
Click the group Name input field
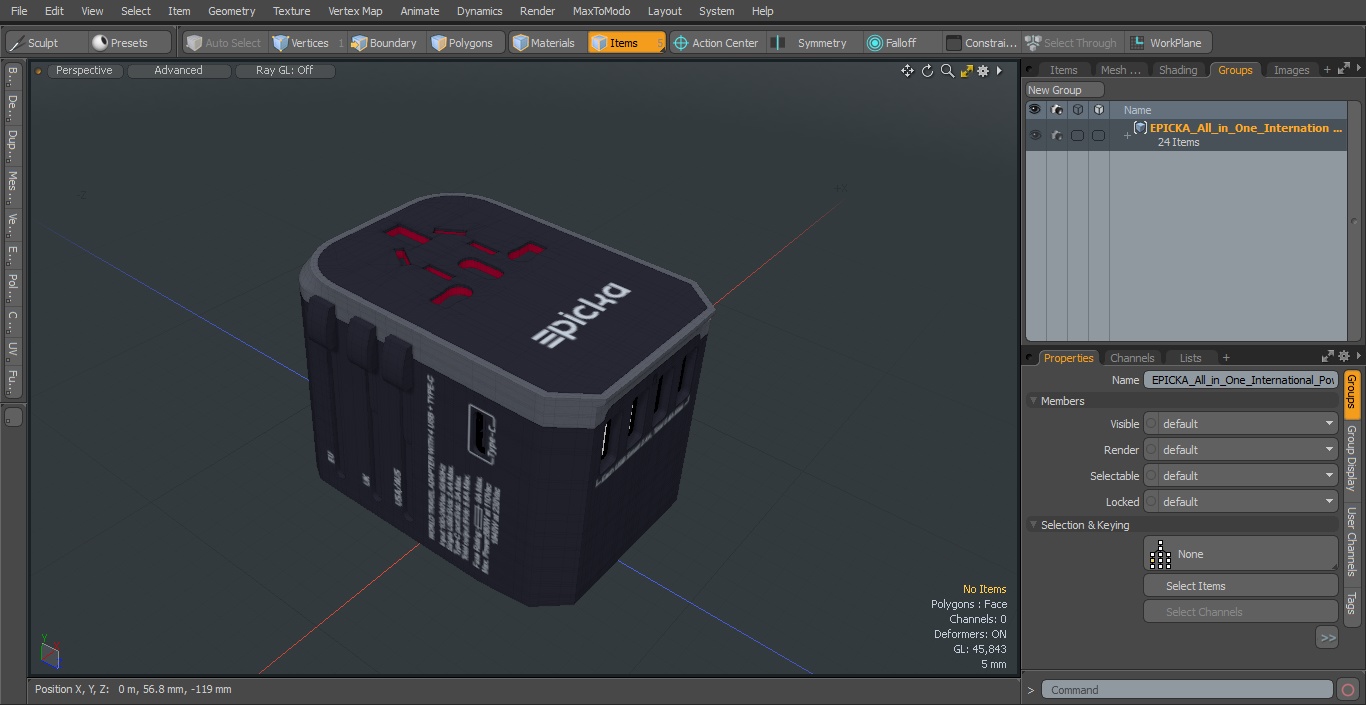pos(1241,380)
